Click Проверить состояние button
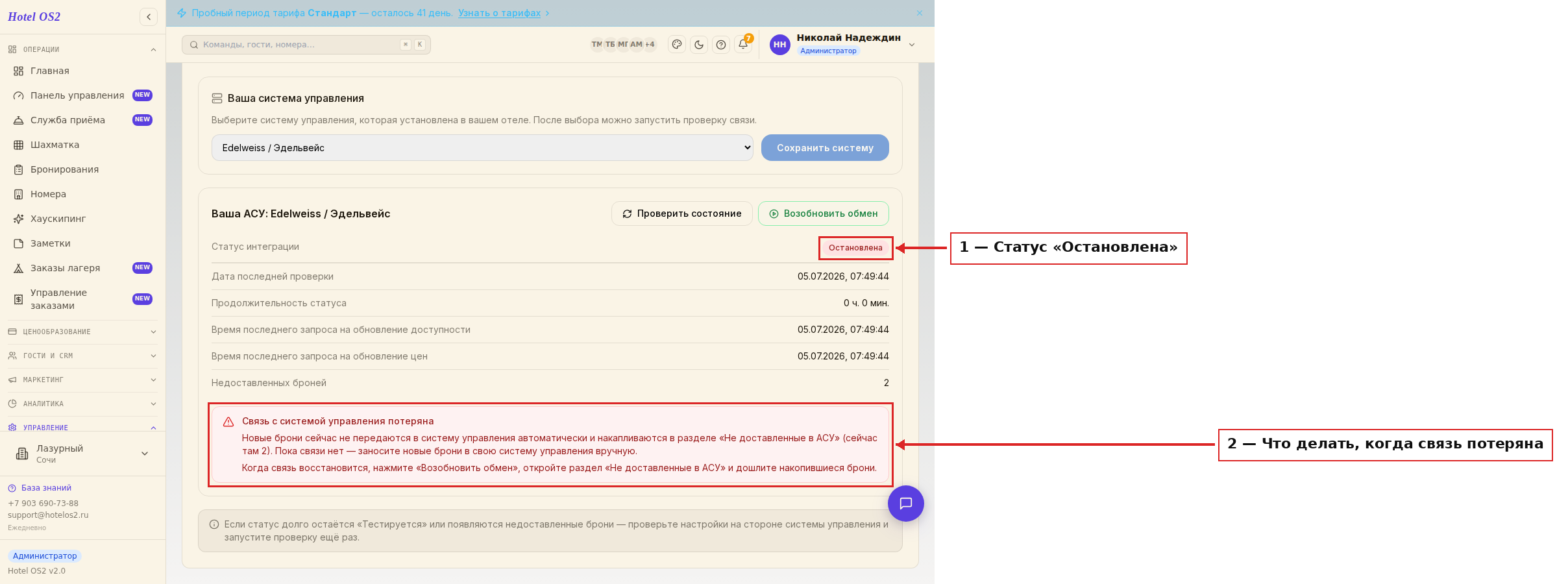Image resolution: width=1568 pixels, height=584 pixels. pyautogui.click(x=682, y=213)
